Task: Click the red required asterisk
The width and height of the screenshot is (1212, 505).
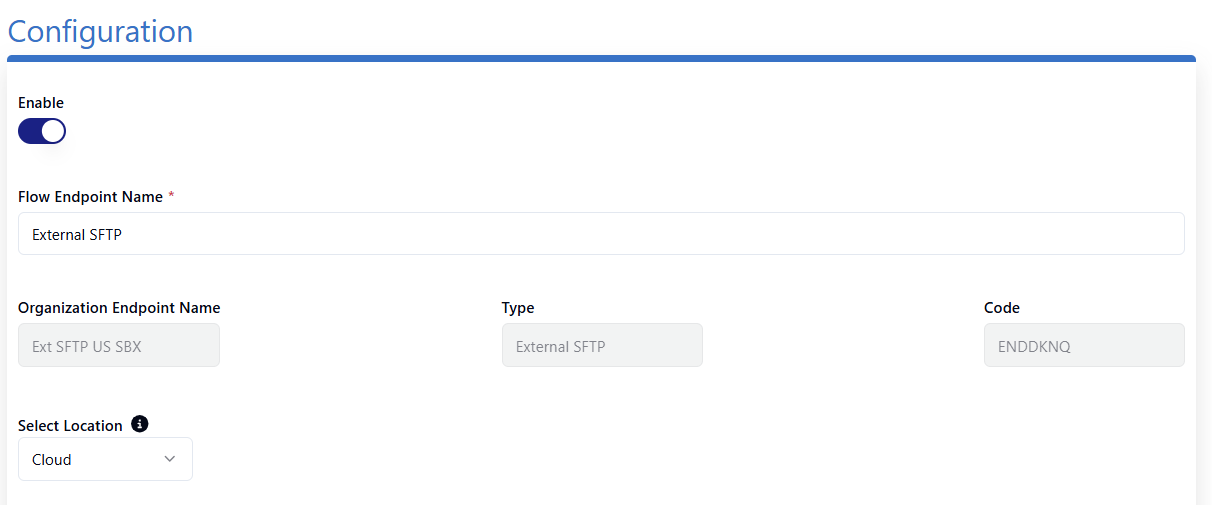Action: point(171,196)
